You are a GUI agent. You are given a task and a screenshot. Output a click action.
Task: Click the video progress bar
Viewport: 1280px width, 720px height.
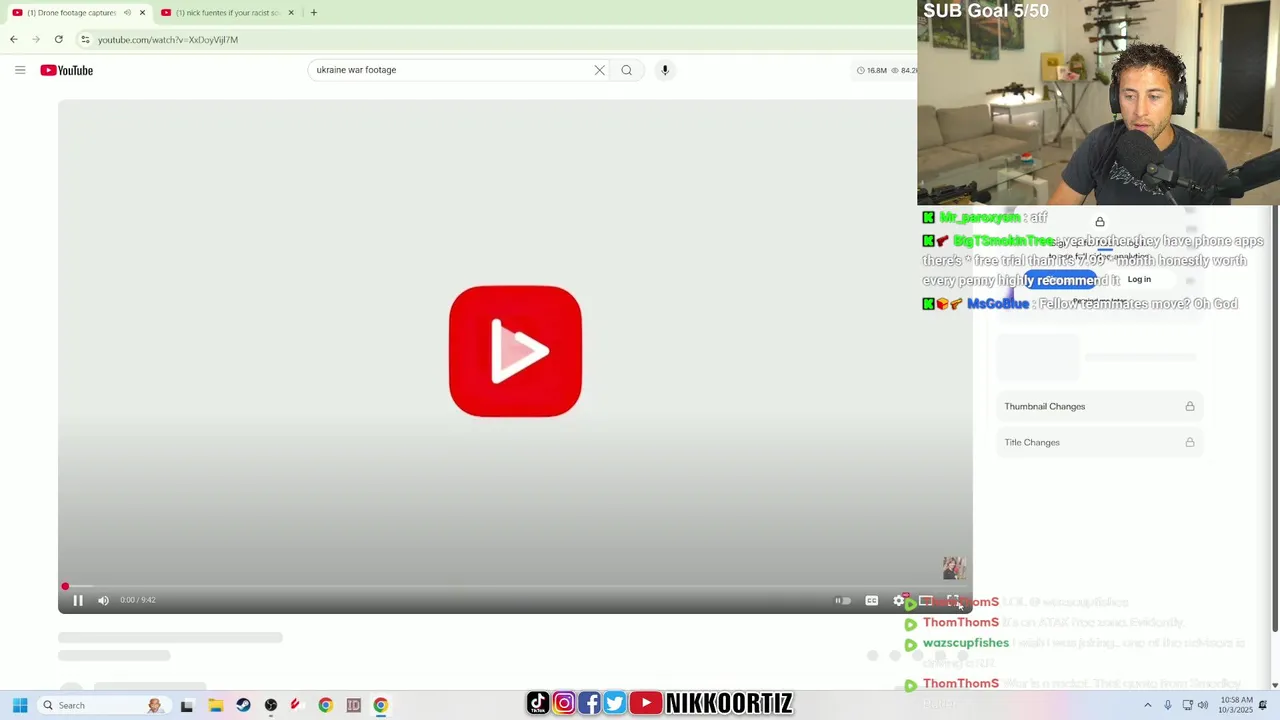pyautogui.click(x=515, y=587)
